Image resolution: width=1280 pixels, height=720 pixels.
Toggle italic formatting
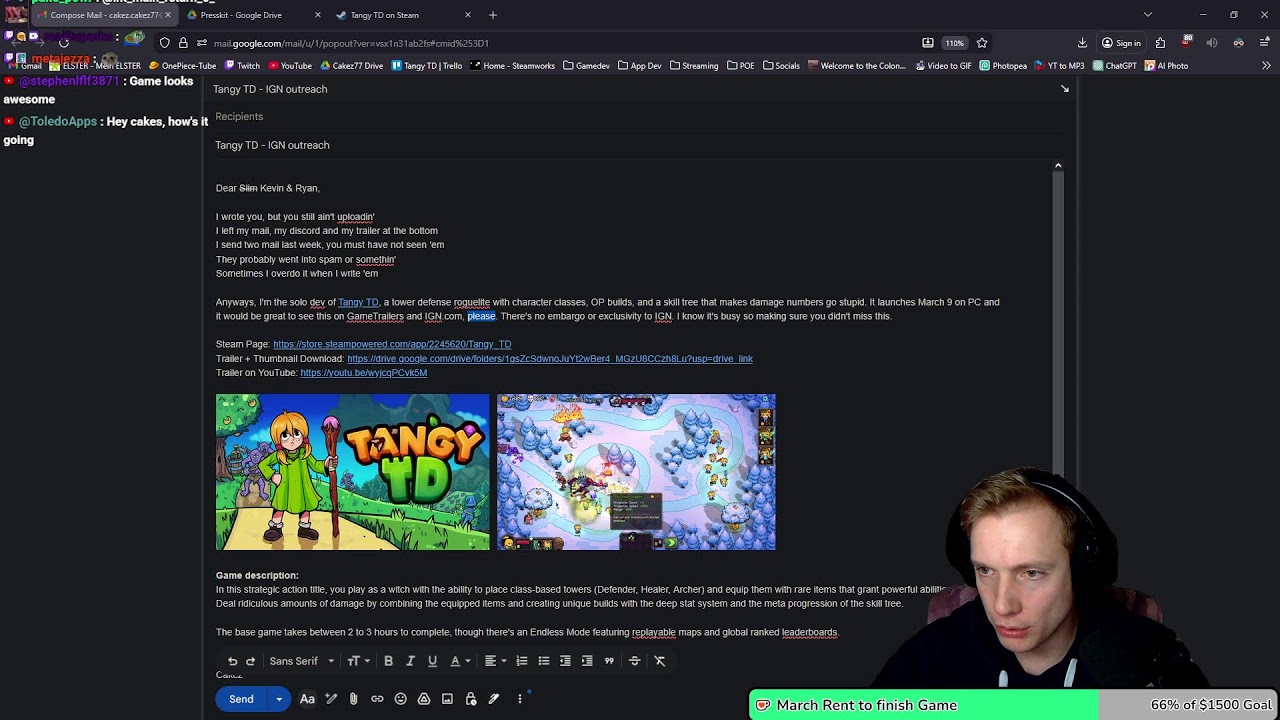pos(410,661)
